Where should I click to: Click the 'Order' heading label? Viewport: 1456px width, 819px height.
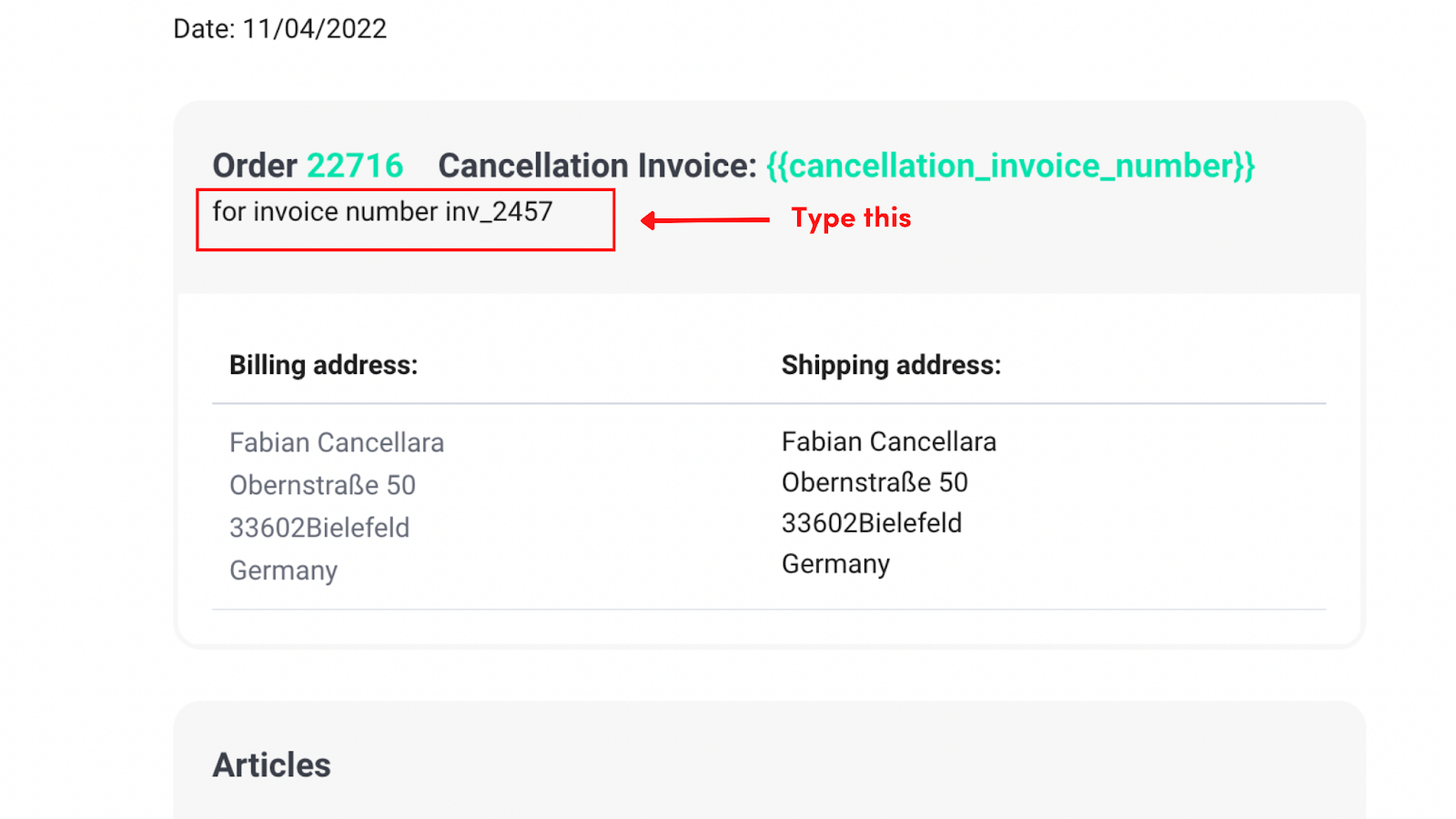pos(255,166)
